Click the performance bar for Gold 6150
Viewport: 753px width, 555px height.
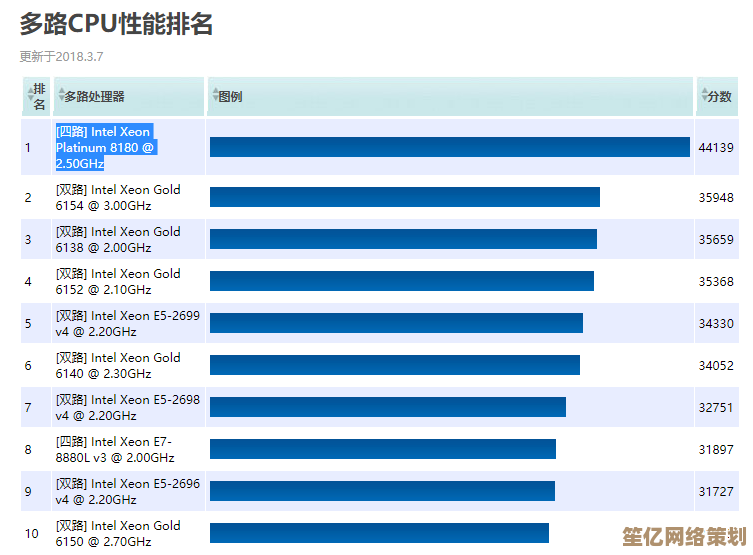pyautogui.click(x=379, y=533)
